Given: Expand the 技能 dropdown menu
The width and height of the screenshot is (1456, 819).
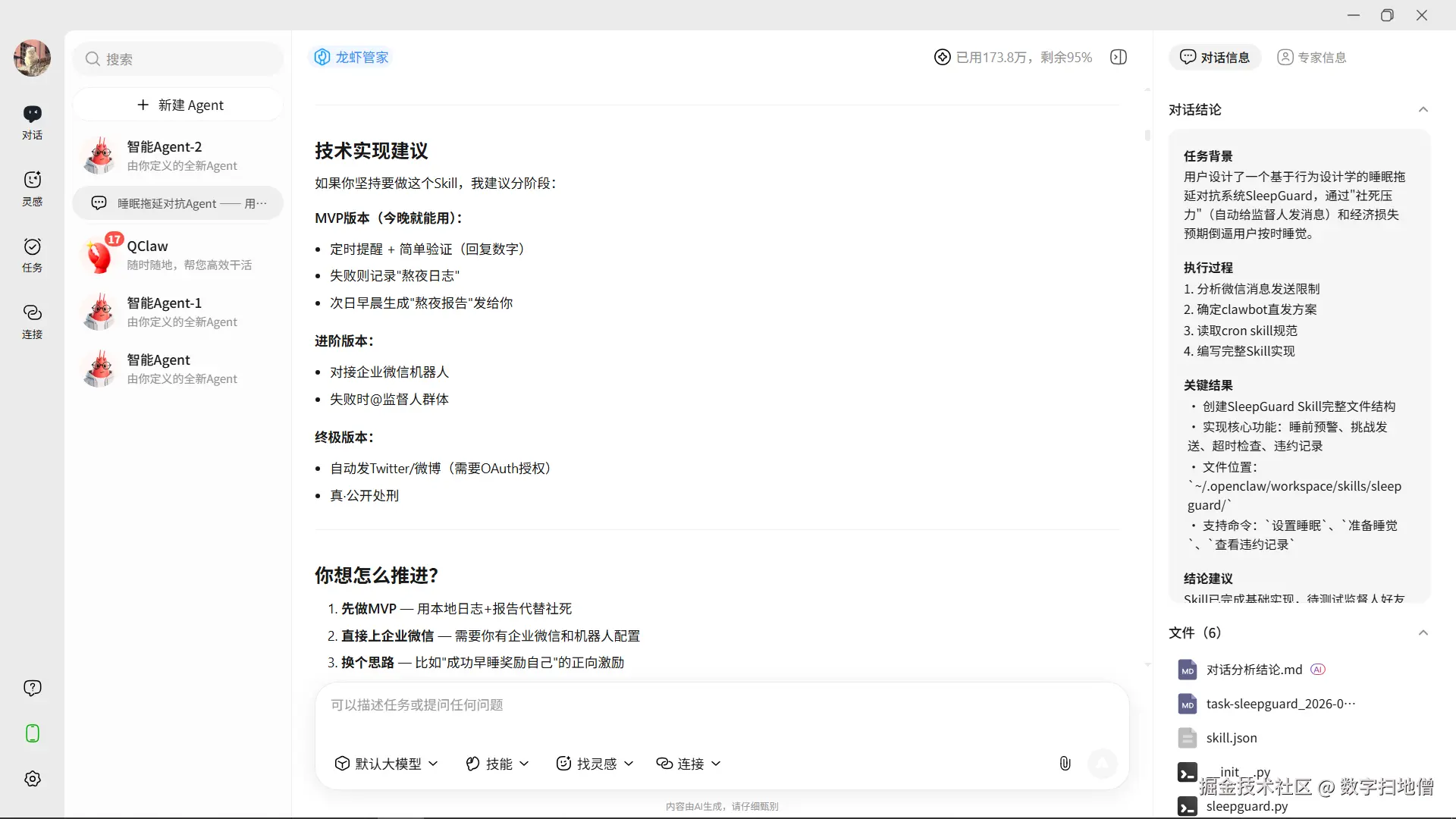Looking at the screenshot, I should tap(497, 764).
